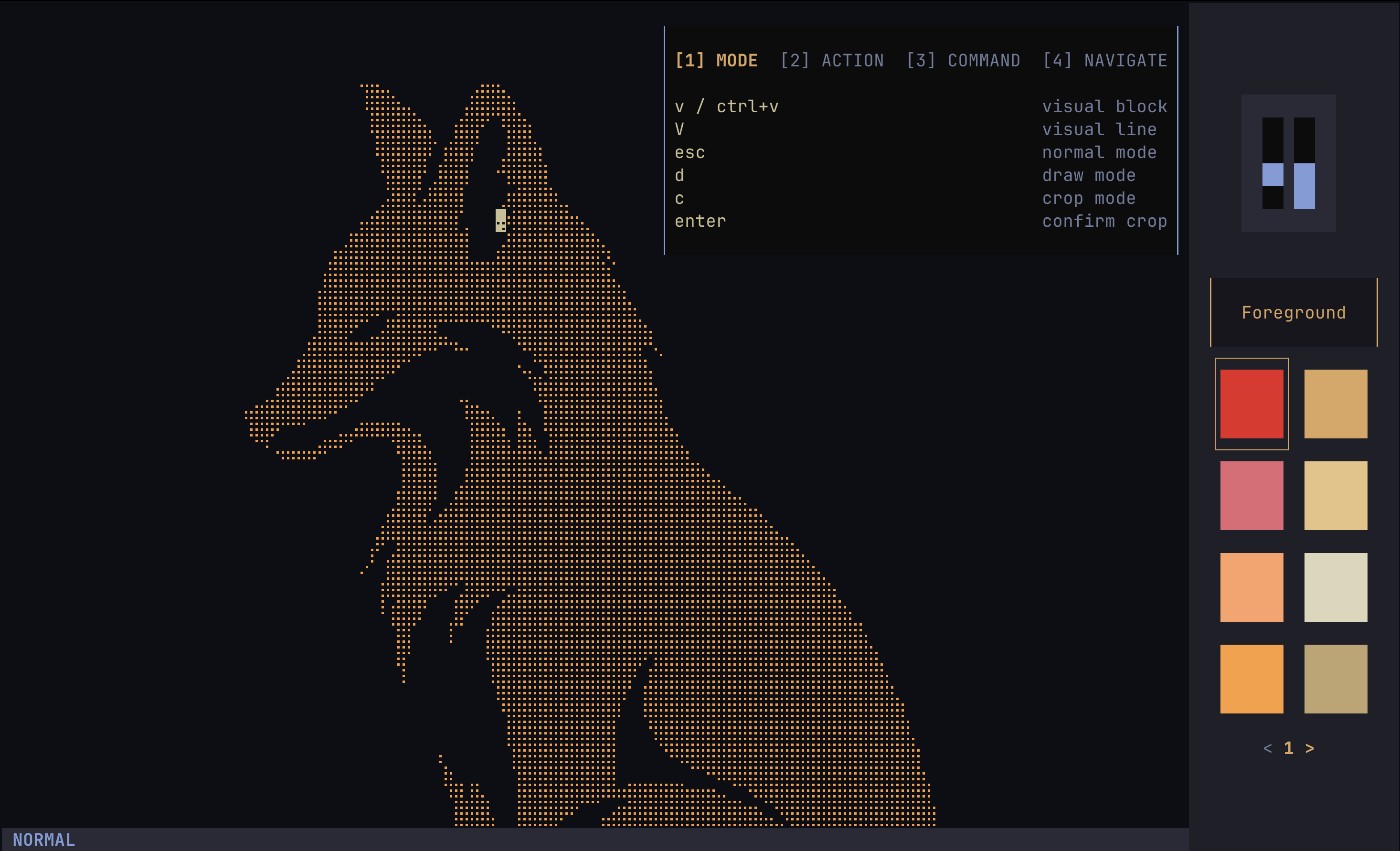This screenshot has width=1400, height=851.
Task: Click the palette page number 1
Action: coord(1289,748)
